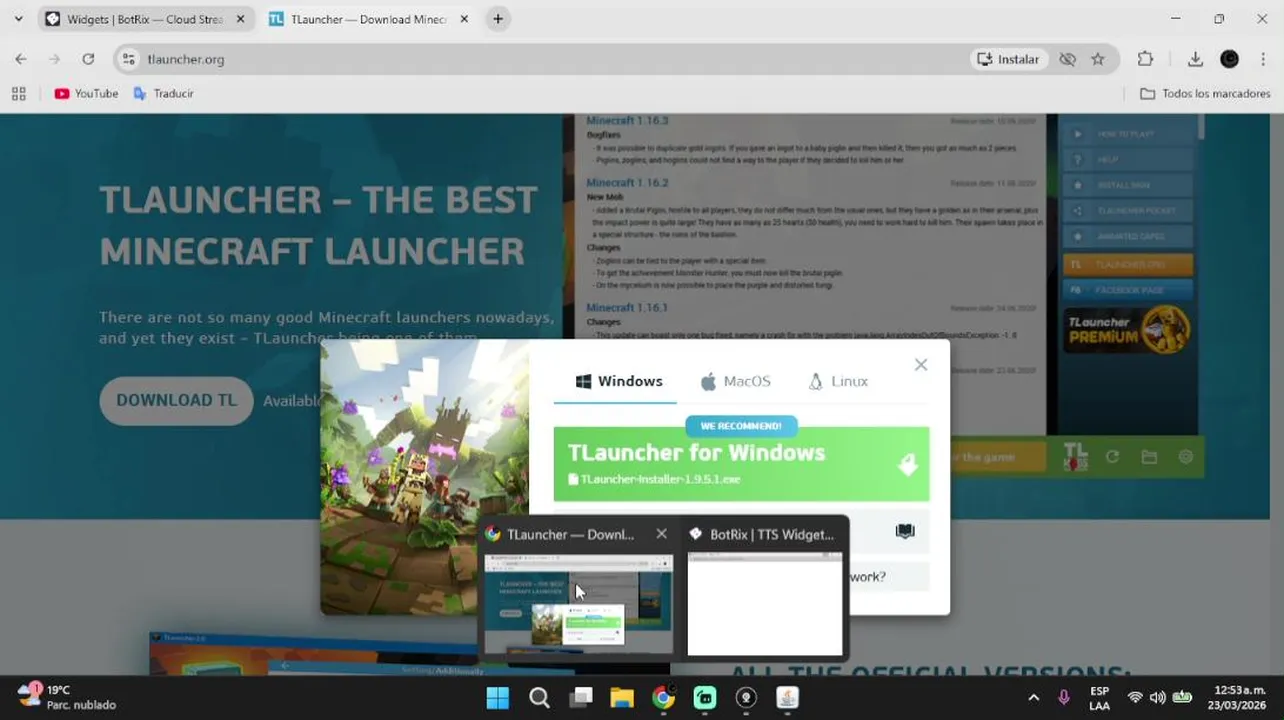The image size is (1284, 720).
Task: Open the Traducir bookmark
Action: point(163,93)
